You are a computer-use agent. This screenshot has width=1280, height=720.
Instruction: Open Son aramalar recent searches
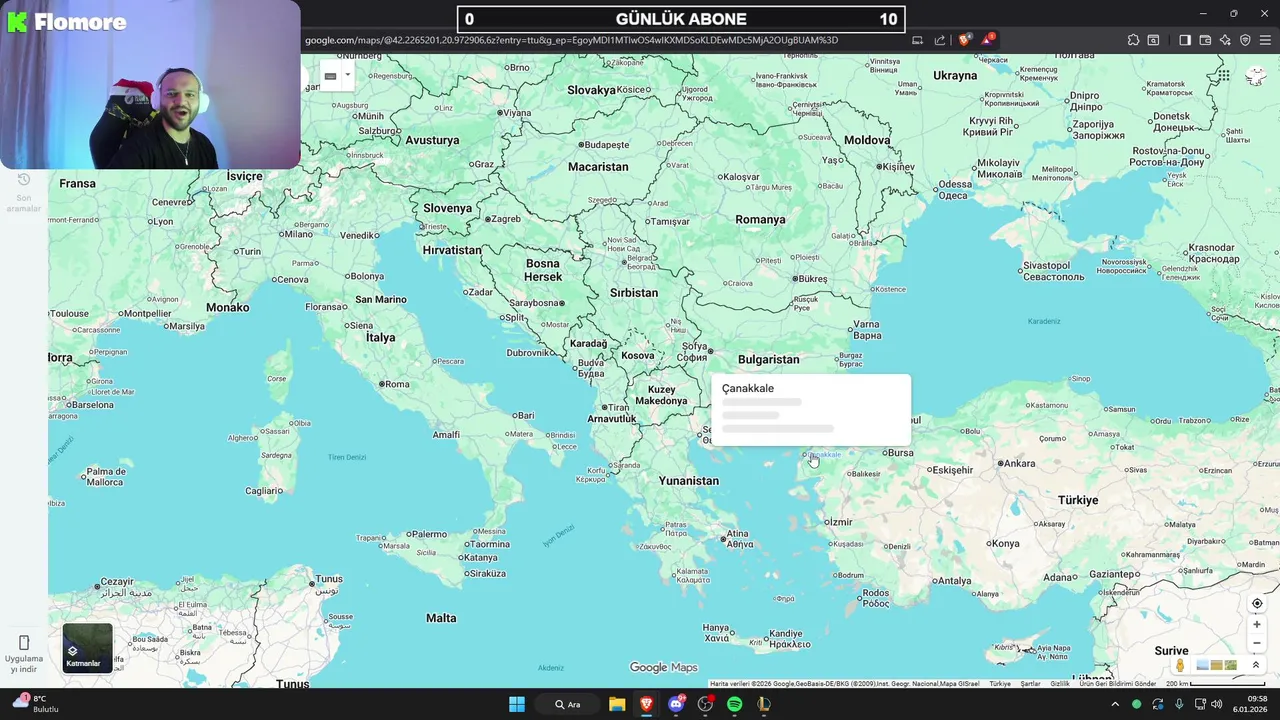click(x=24, y=192)
